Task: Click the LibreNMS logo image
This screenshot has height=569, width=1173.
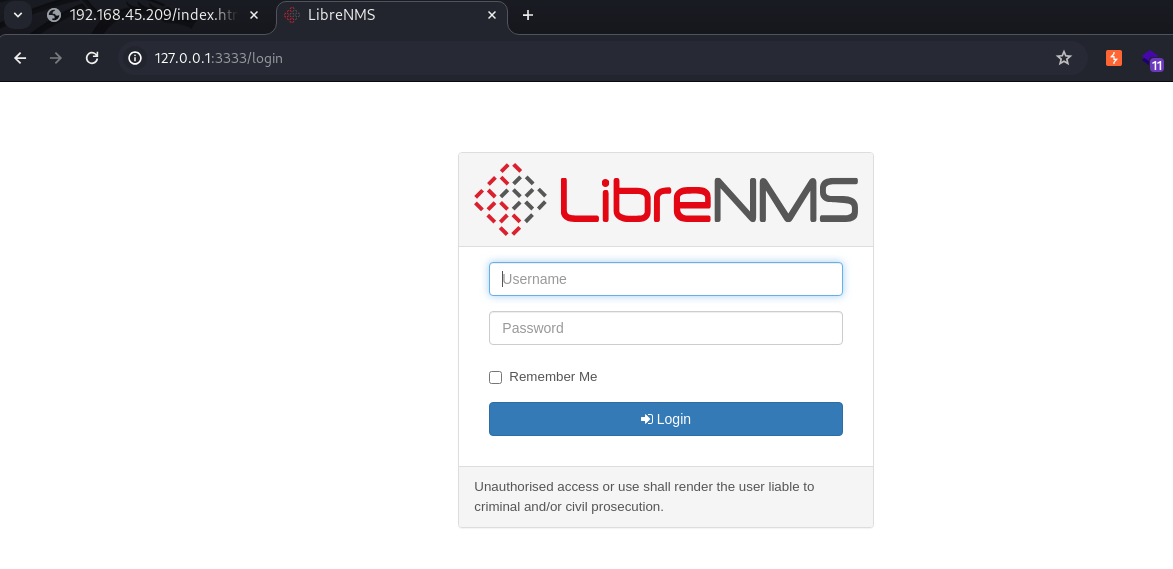Action: pos(666,200)
